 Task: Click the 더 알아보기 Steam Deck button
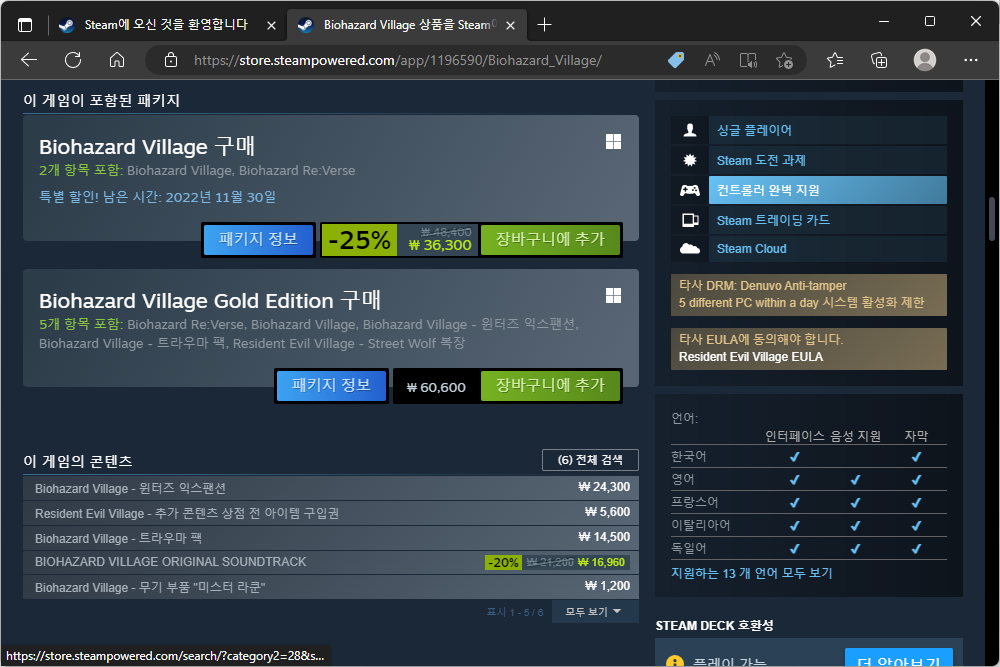899,658
